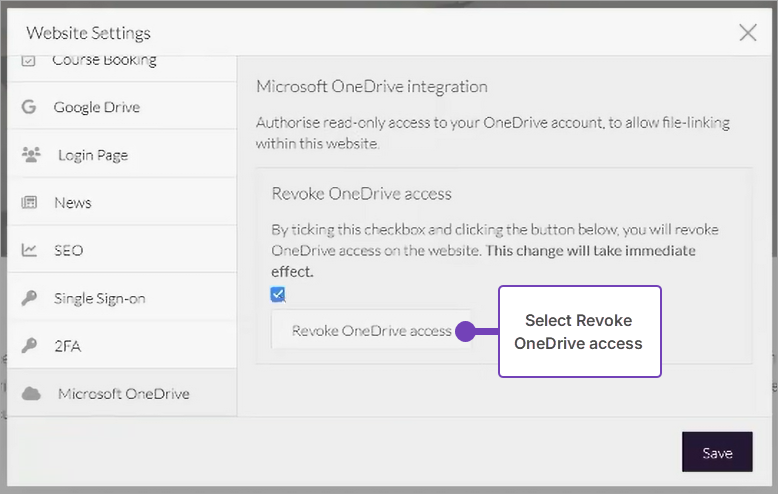Select the News menu item
The width and height of the screenshot is (778, 494).
pyautogui.click(x=73, y=203)
